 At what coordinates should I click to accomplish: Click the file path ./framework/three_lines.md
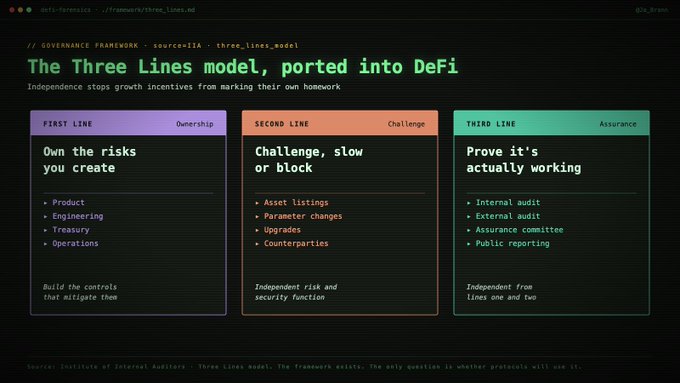pos(148,10)
